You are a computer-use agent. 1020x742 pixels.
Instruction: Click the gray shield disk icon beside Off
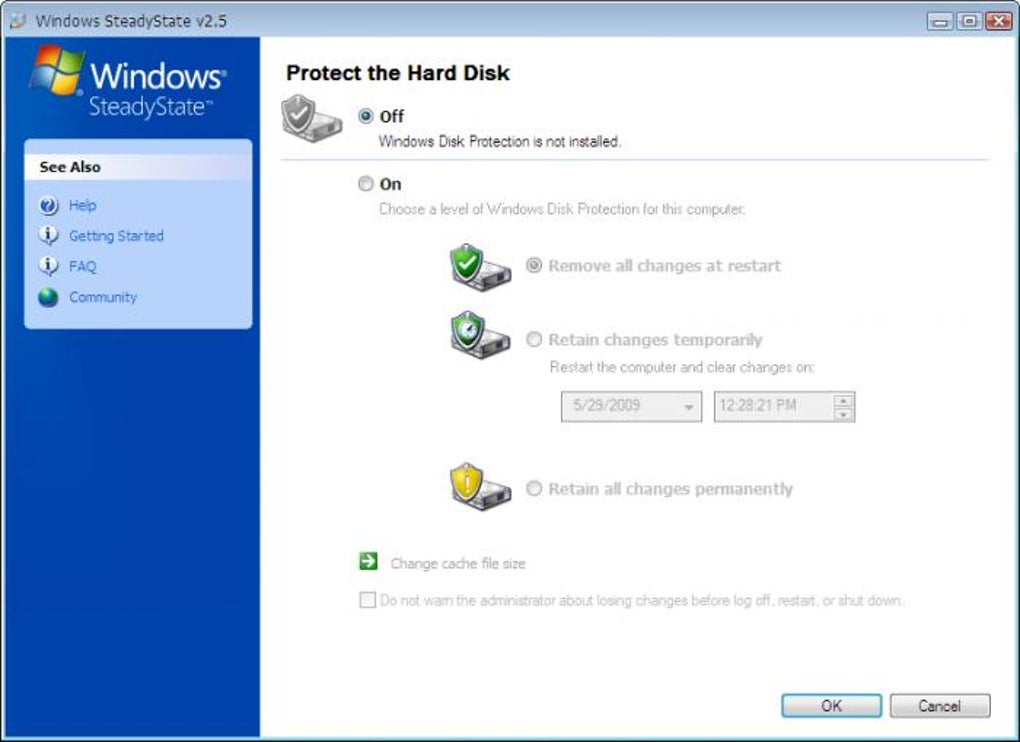point(307,120)
